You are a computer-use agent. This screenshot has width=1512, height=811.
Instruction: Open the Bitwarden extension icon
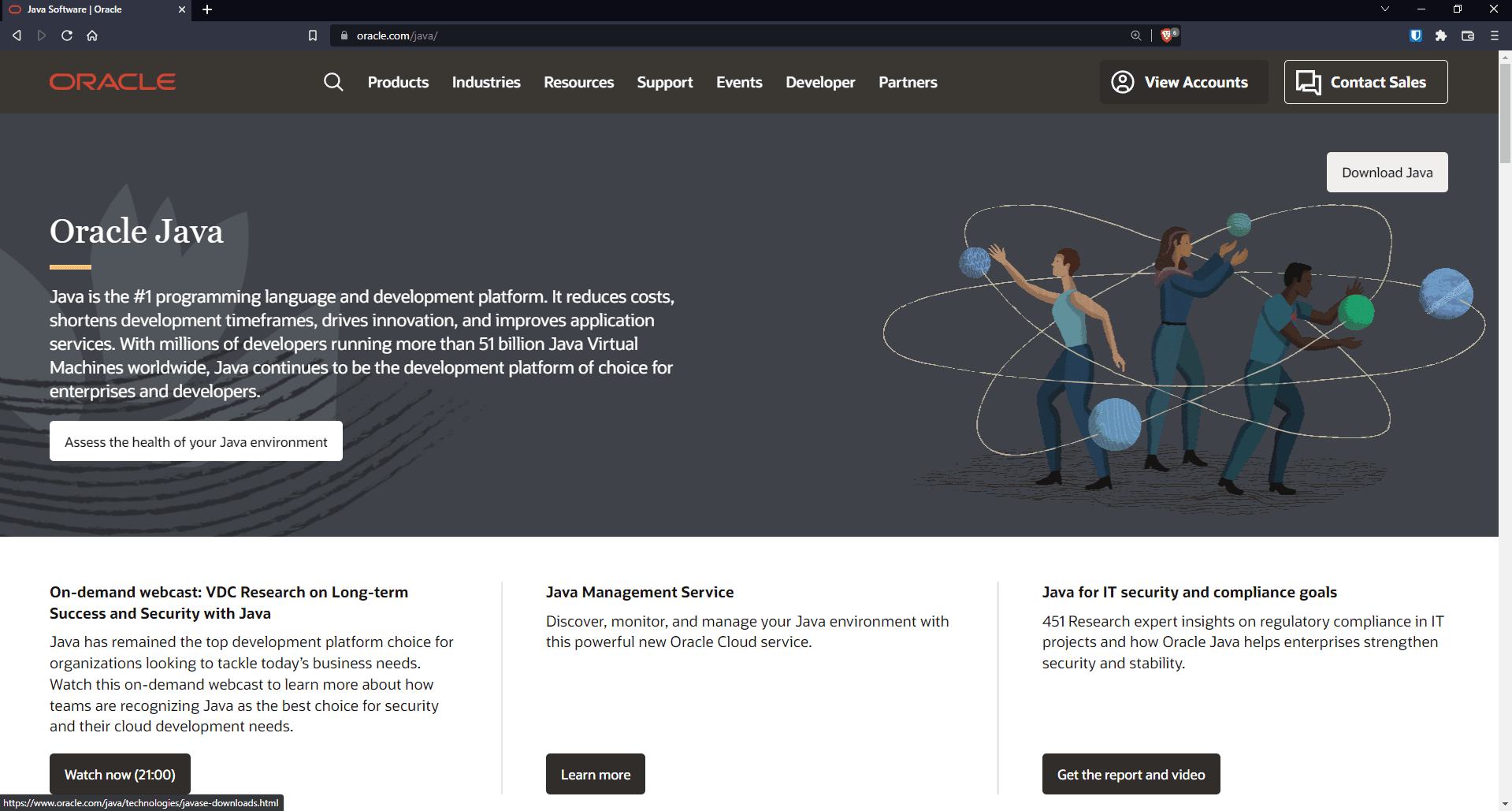click(1416, 35)
